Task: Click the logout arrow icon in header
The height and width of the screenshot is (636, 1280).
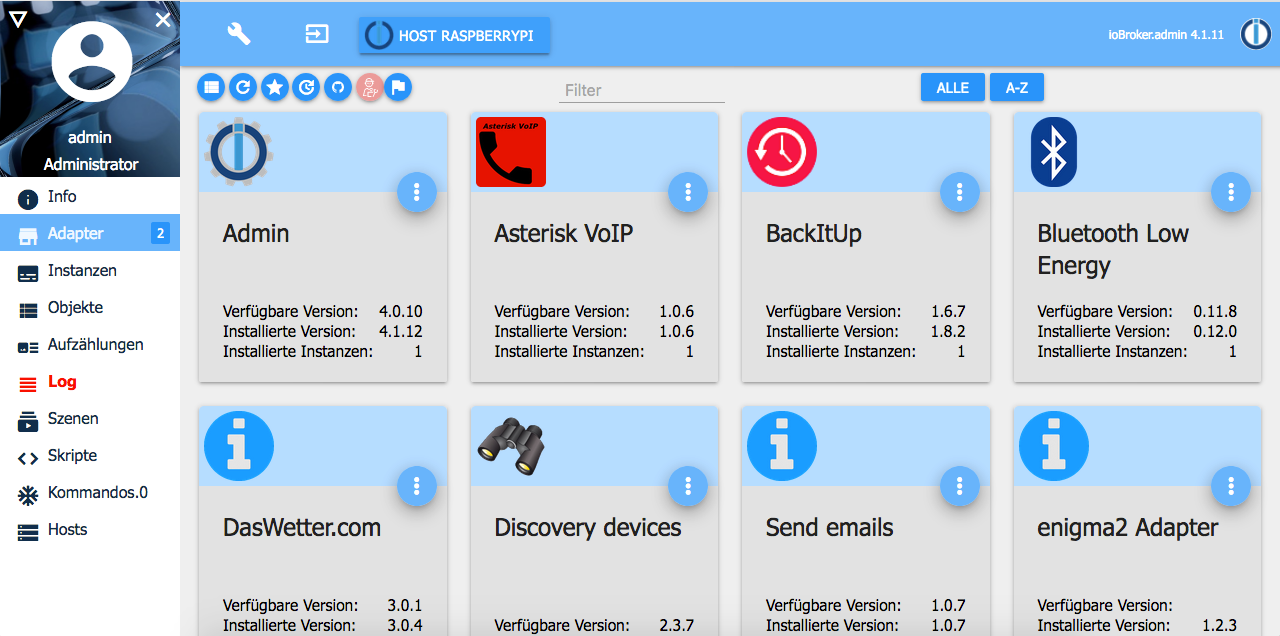Action: 316,34
